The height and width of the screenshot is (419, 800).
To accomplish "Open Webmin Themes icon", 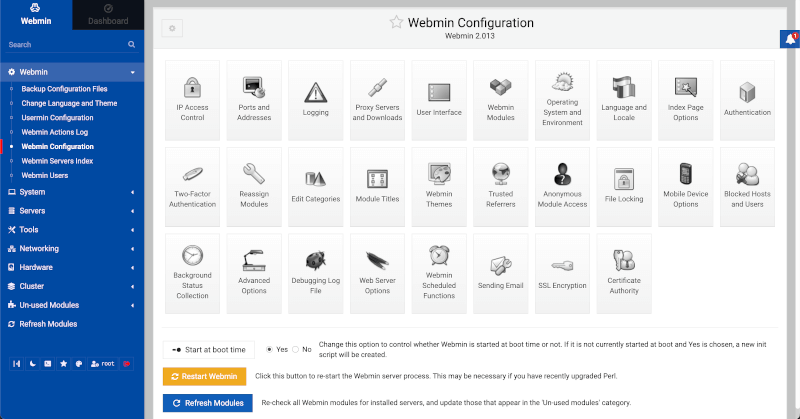I will click(x=439, y=187).
